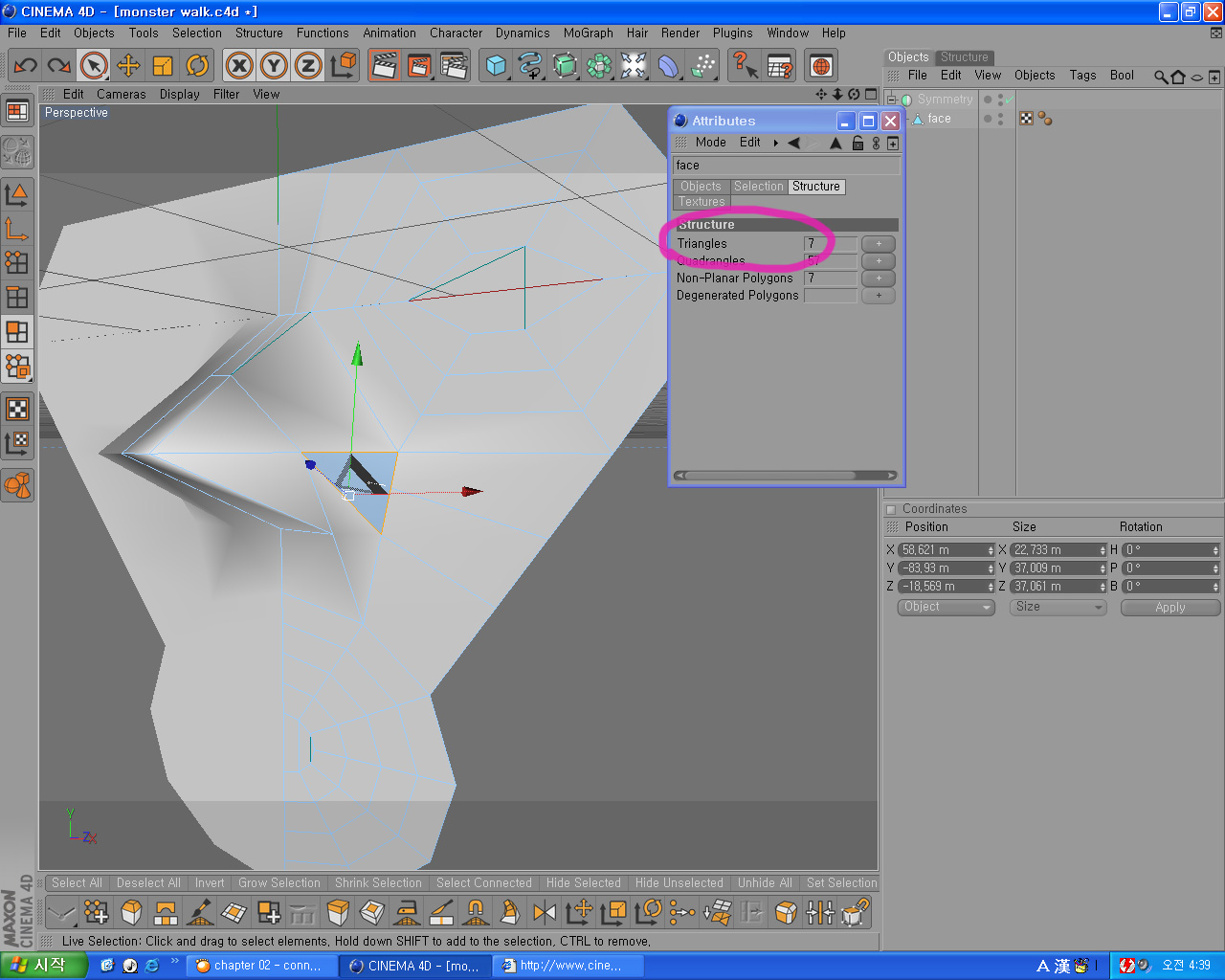Click the Add Point tool icon
Viewport: 1225px width, 980px height.
pyautogui.click(x=97, y=912)
